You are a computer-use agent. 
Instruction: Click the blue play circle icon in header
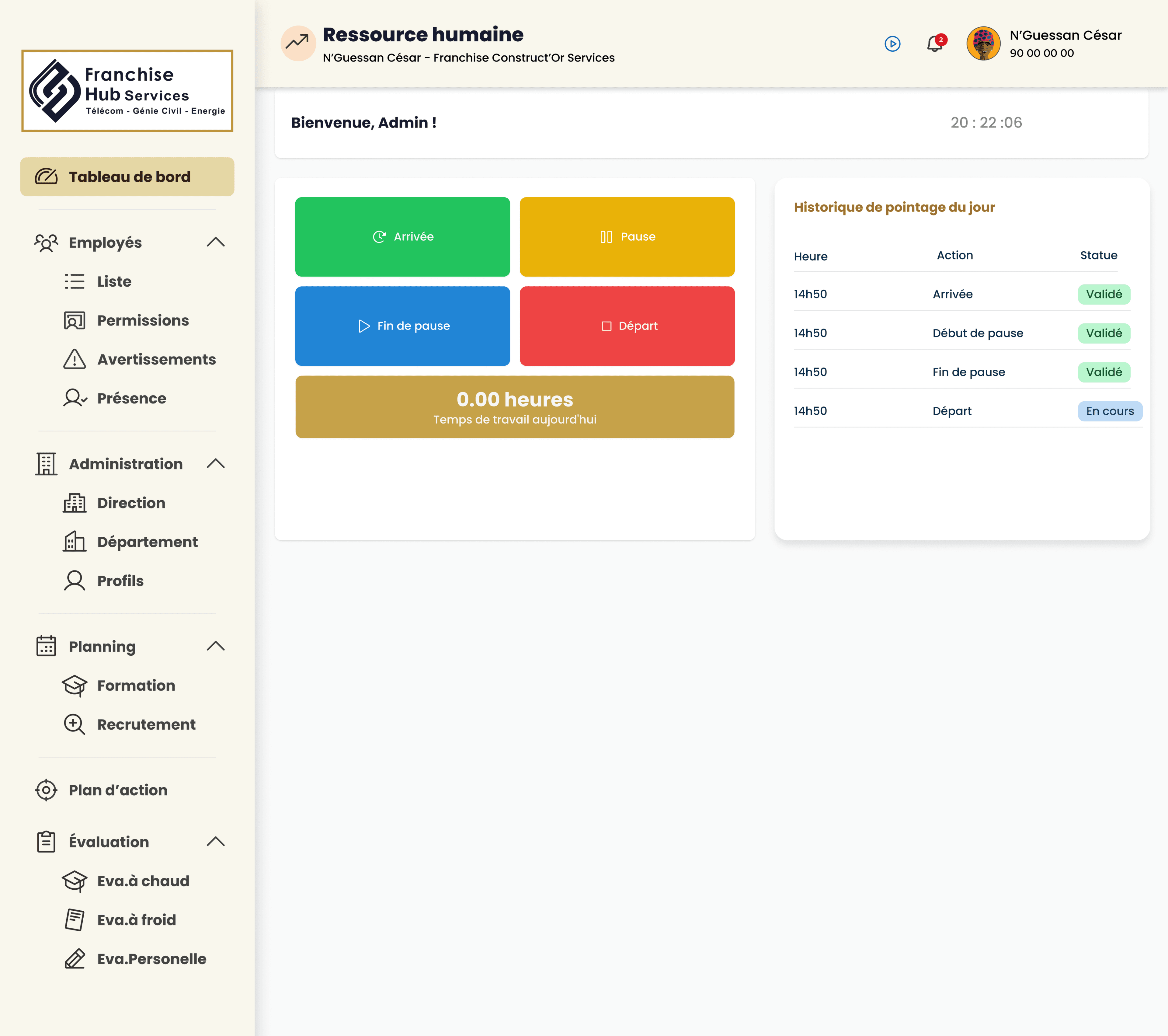click(x=892, y=44)
